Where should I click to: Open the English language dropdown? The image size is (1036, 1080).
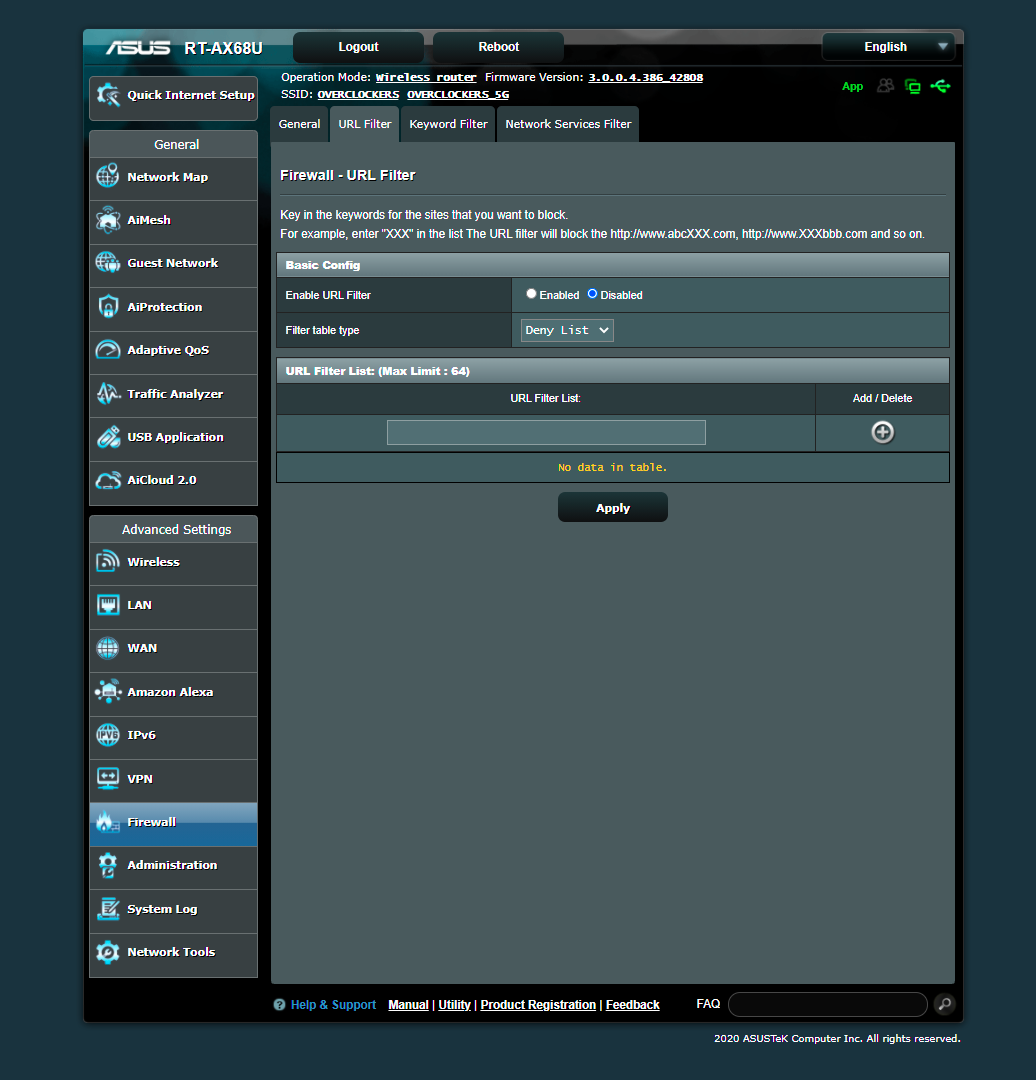tap(888, 47)
